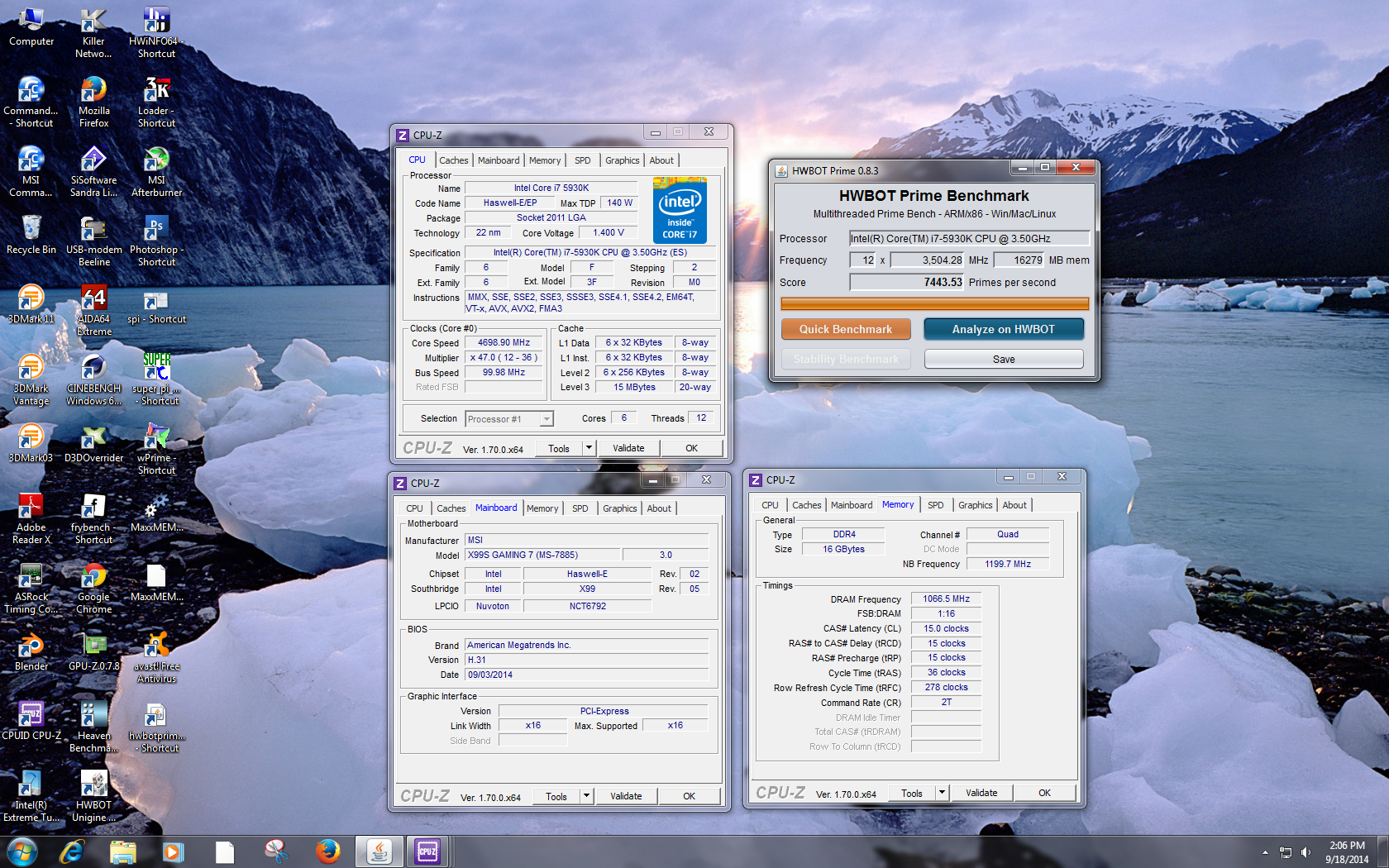This screenshot has width=1389, height=868.
Task: Click the Windows Start button
Action: click(21, 851)
